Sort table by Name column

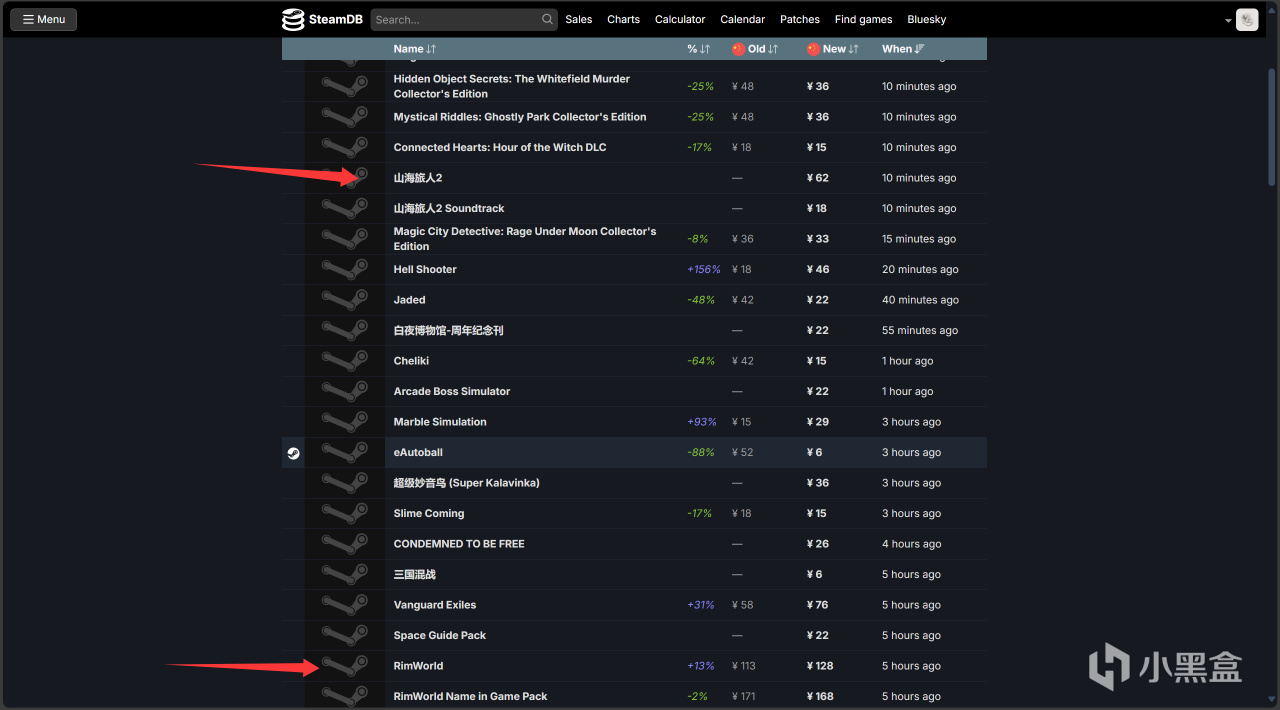pos(414,49)
